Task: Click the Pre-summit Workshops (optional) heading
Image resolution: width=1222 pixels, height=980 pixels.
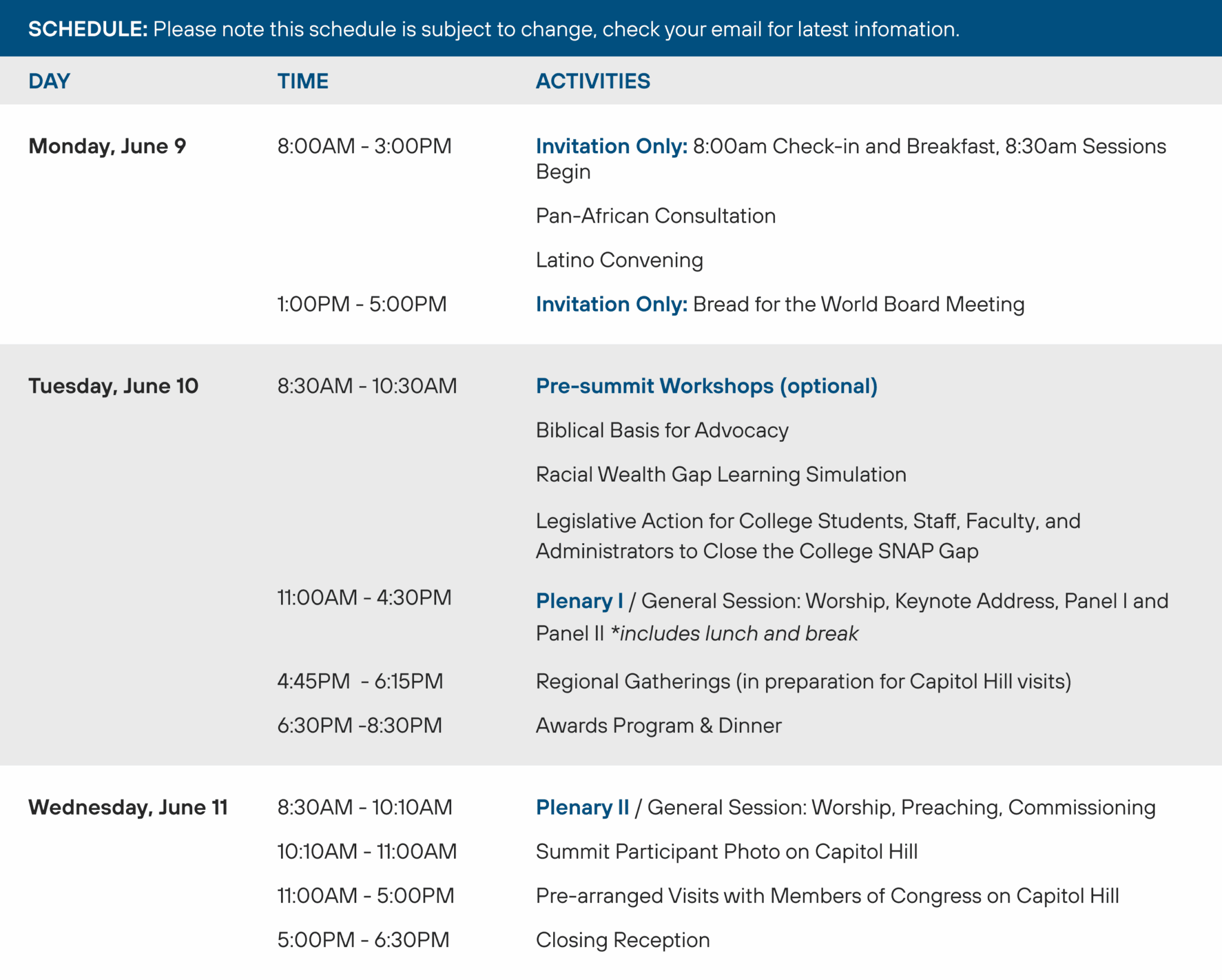Action: click(x=706, y=386)
